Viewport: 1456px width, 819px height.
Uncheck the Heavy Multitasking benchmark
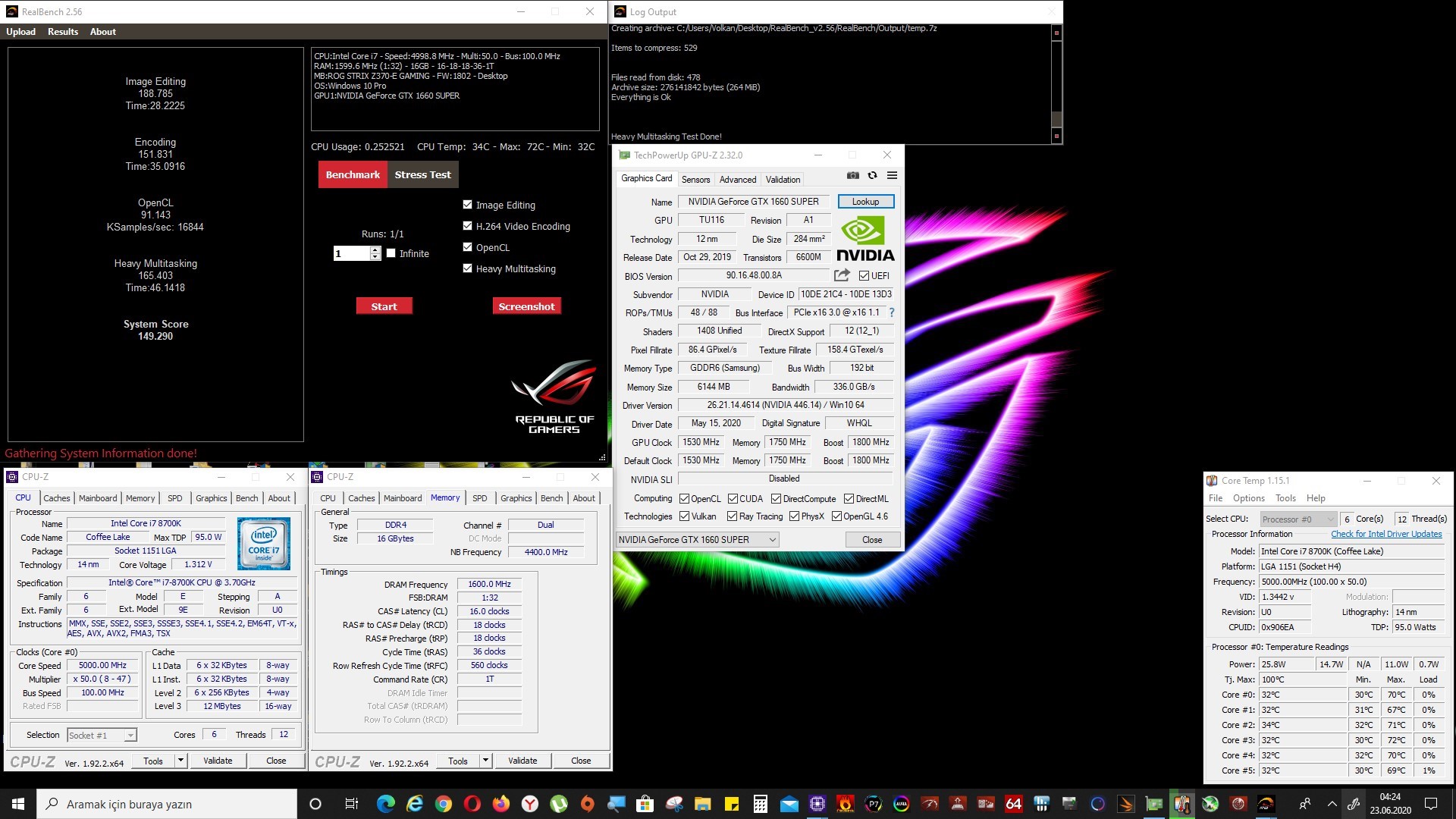click(x=468, y=268)
